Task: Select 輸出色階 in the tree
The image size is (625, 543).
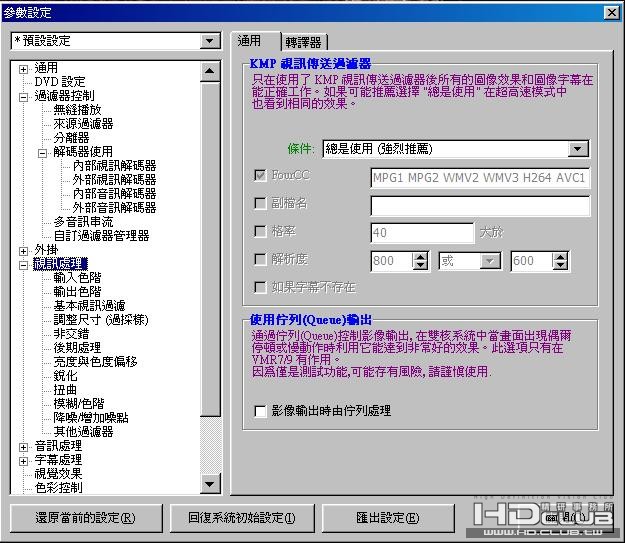Action: 77,291
